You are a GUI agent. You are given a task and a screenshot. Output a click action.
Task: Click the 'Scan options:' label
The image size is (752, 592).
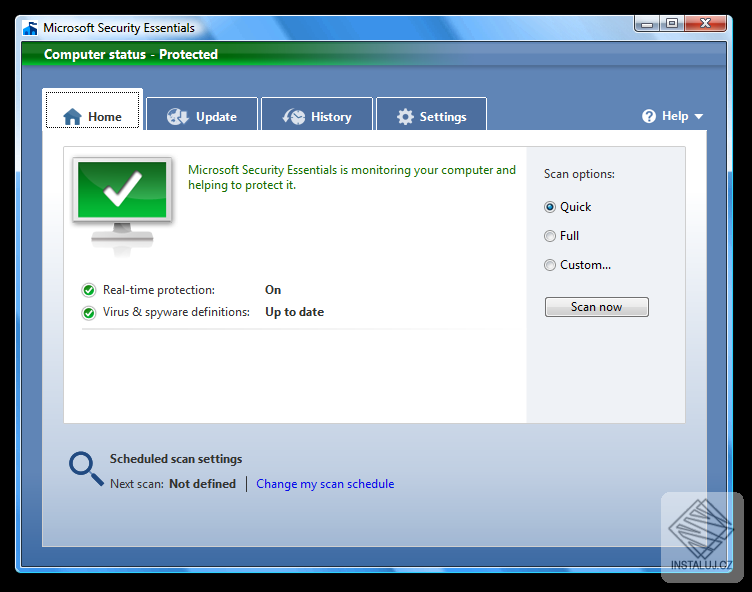579,174
